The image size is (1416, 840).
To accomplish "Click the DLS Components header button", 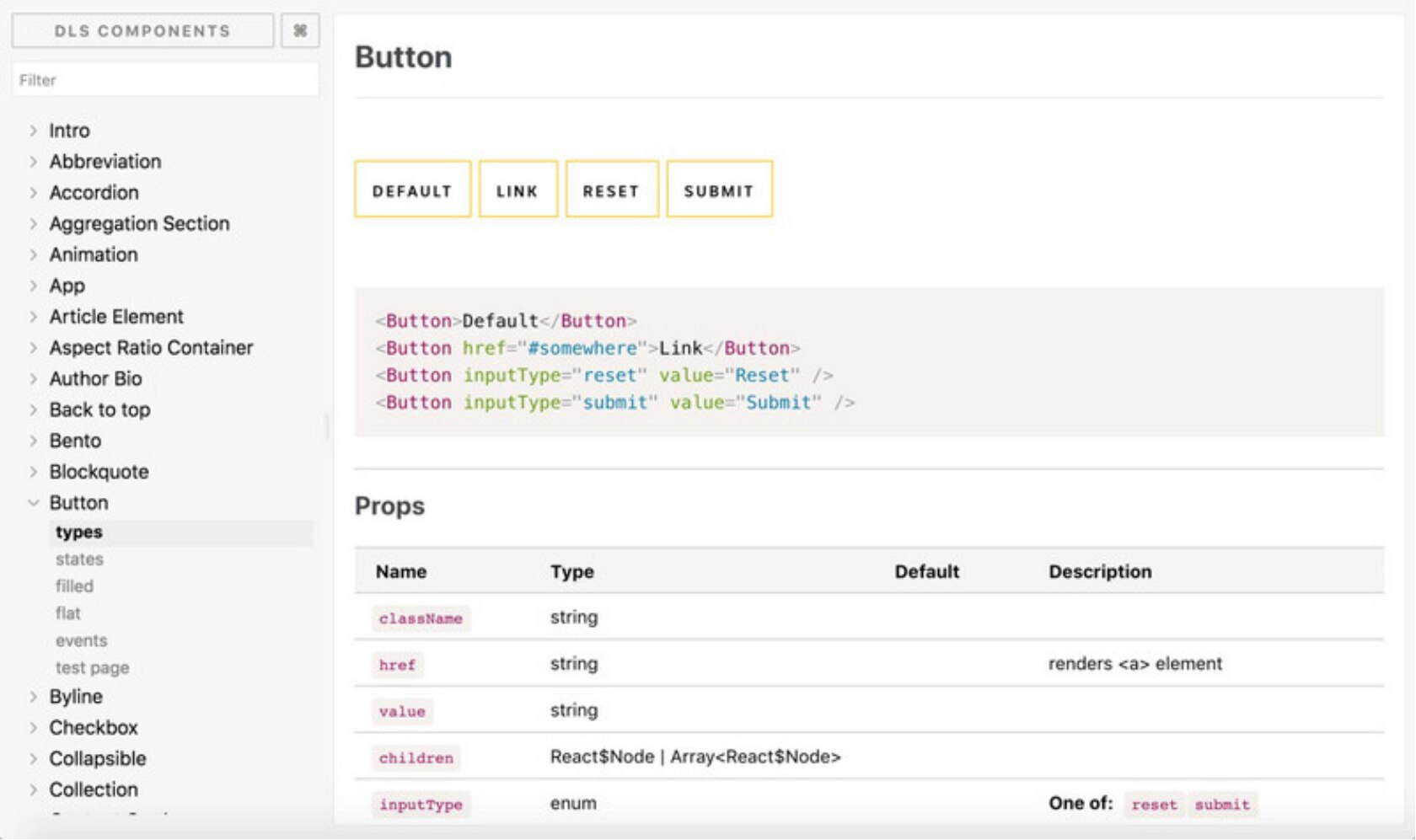I will click(142, 31).
